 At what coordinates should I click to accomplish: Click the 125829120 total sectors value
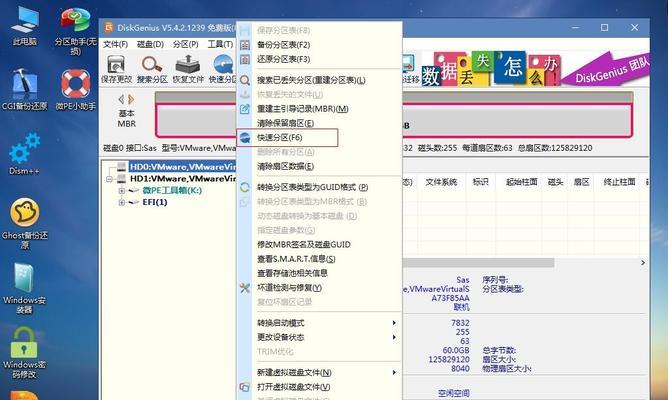point(449,360)
